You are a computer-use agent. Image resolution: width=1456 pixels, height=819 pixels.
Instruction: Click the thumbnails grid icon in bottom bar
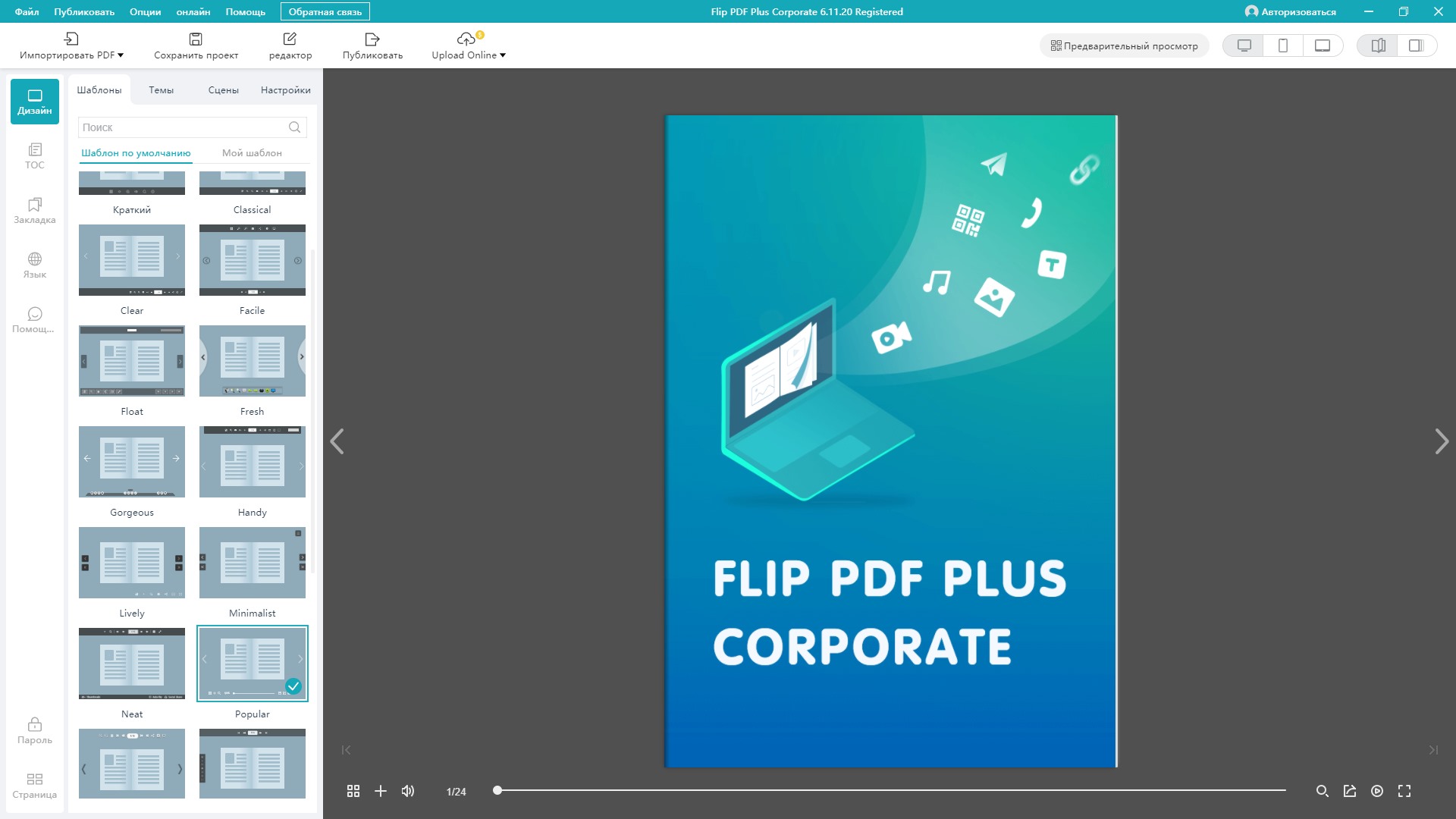point(353,791)
